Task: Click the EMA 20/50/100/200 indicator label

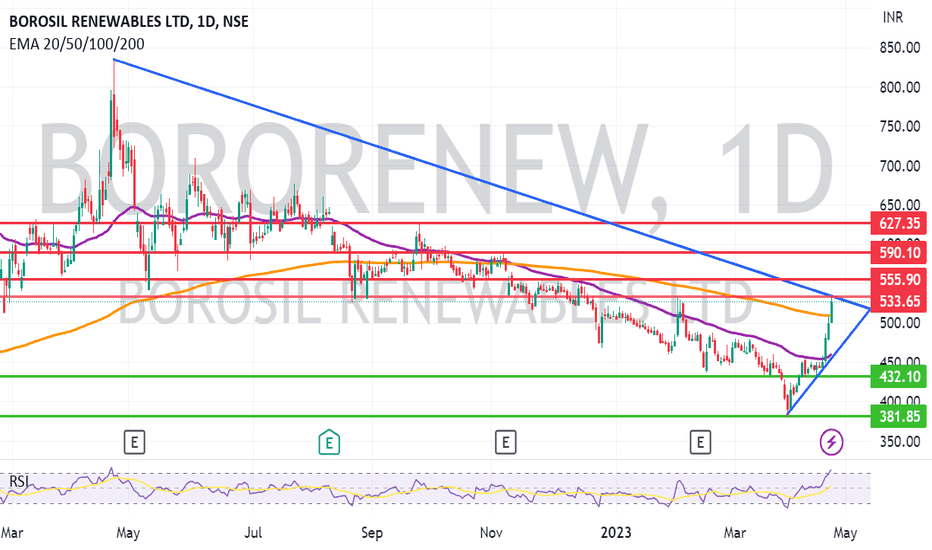Action: point(77,44)
